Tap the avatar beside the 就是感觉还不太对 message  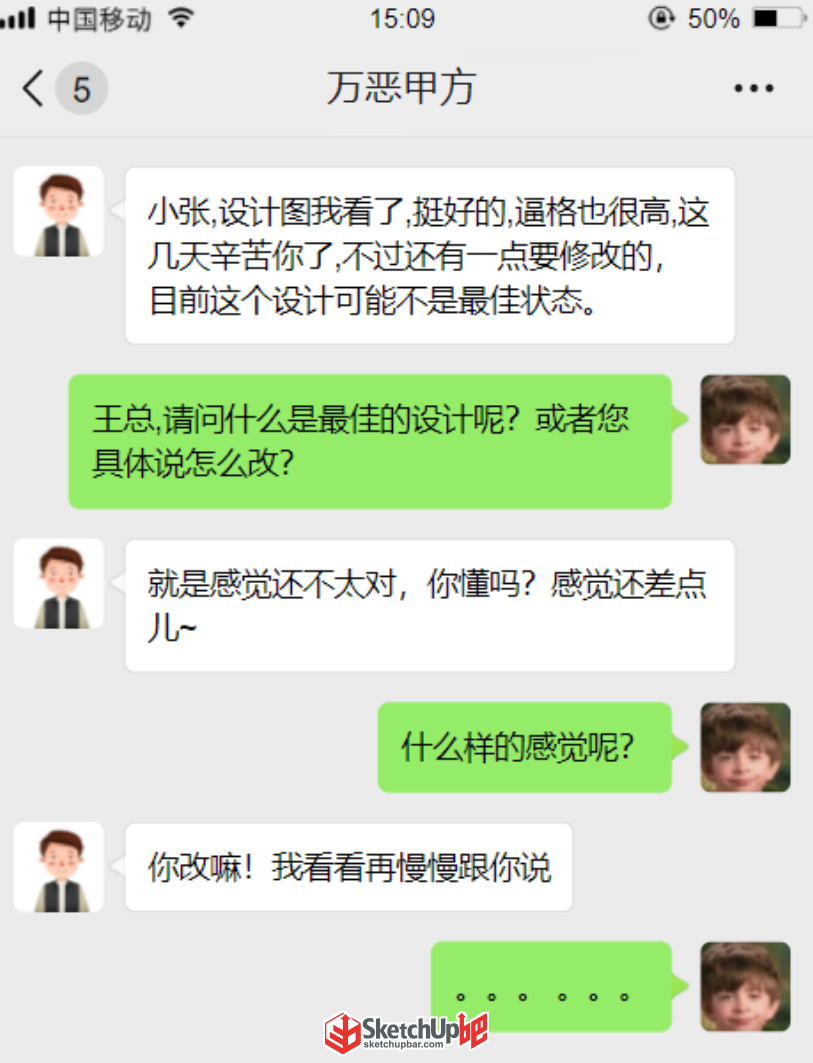[59, 584]
